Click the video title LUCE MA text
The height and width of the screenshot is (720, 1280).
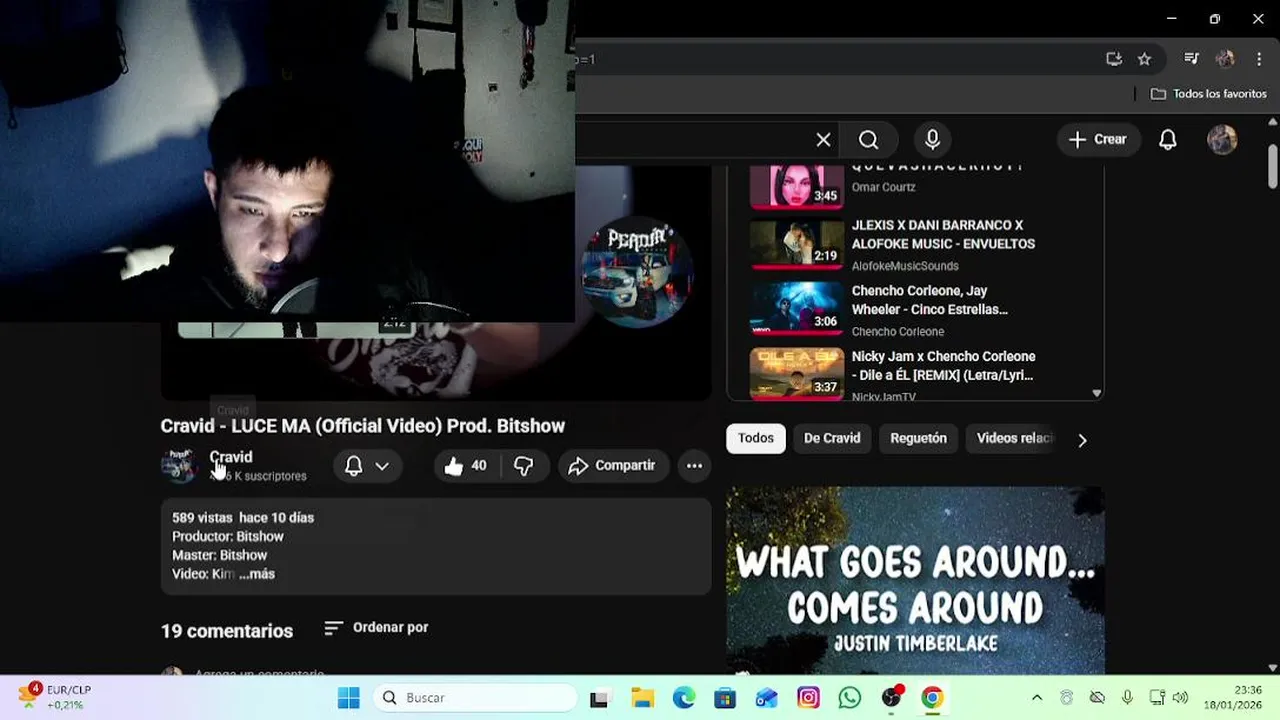coord(362,426)
